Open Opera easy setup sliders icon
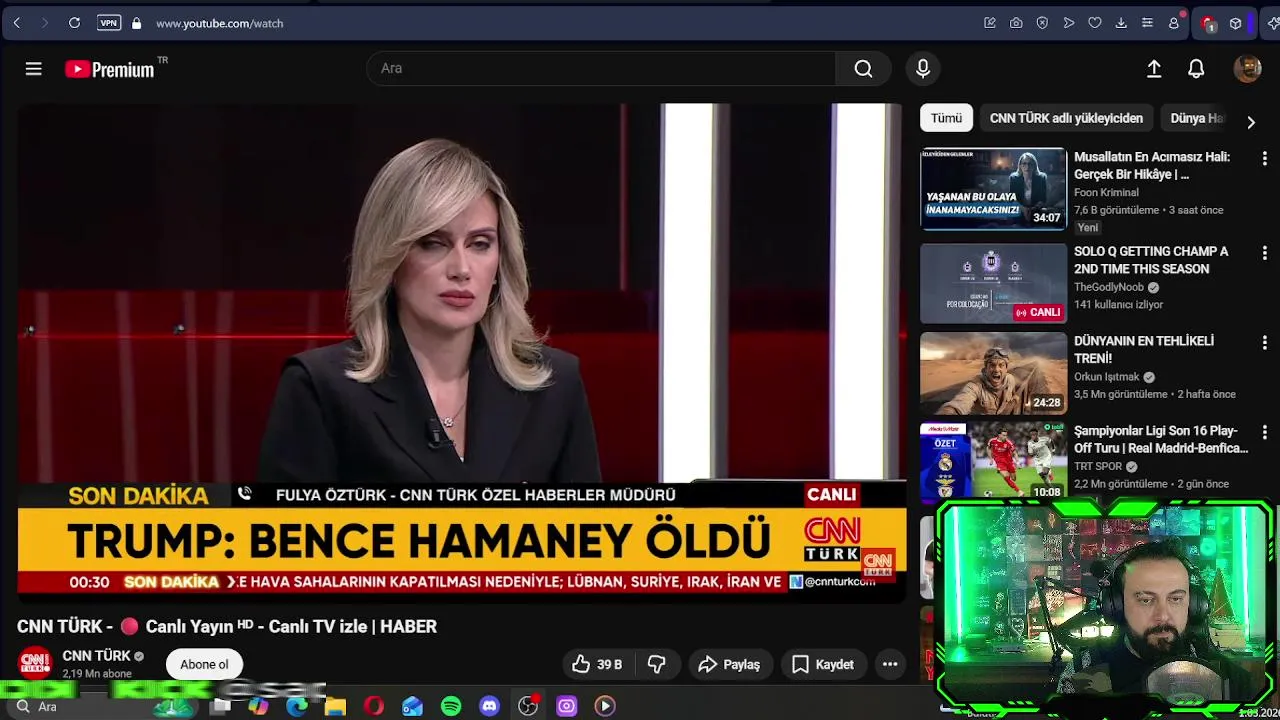Image resolution: width=1280 pixels, height=720 pixels. click(x=1147, y=23)
